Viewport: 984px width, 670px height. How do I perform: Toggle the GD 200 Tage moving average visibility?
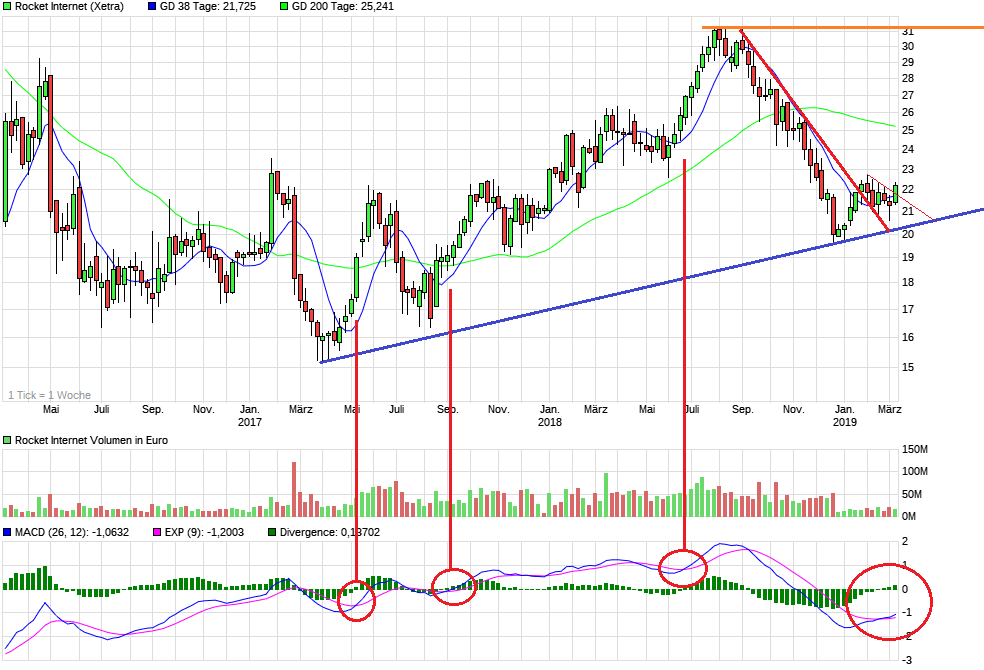[282, 8]
